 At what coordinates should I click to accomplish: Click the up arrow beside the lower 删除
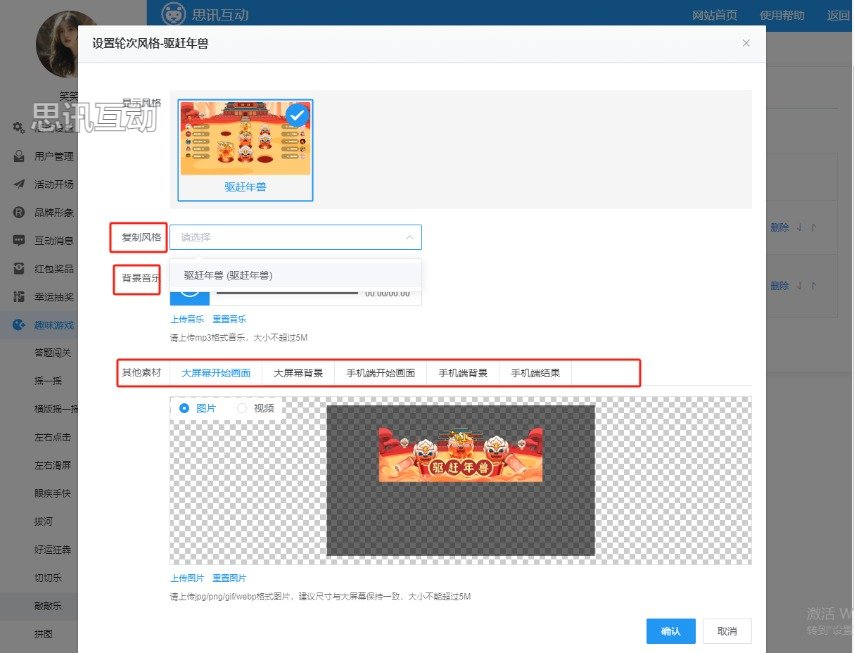pyautogui.click(x=813, y=285)
